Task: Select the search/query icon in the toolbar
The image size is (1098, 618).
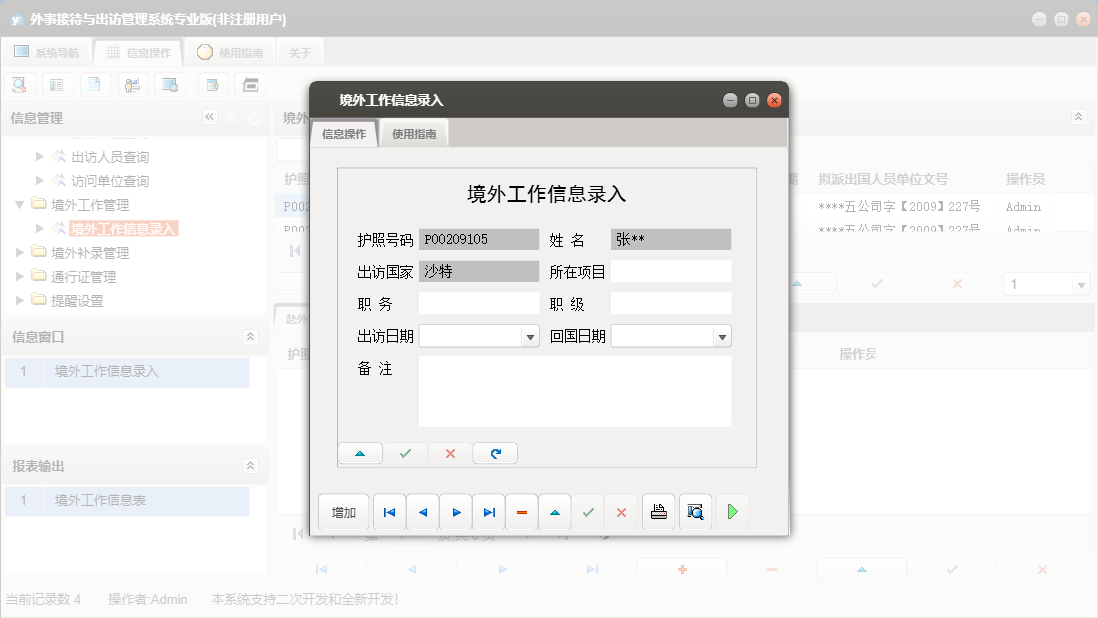Action: [19, 84]
